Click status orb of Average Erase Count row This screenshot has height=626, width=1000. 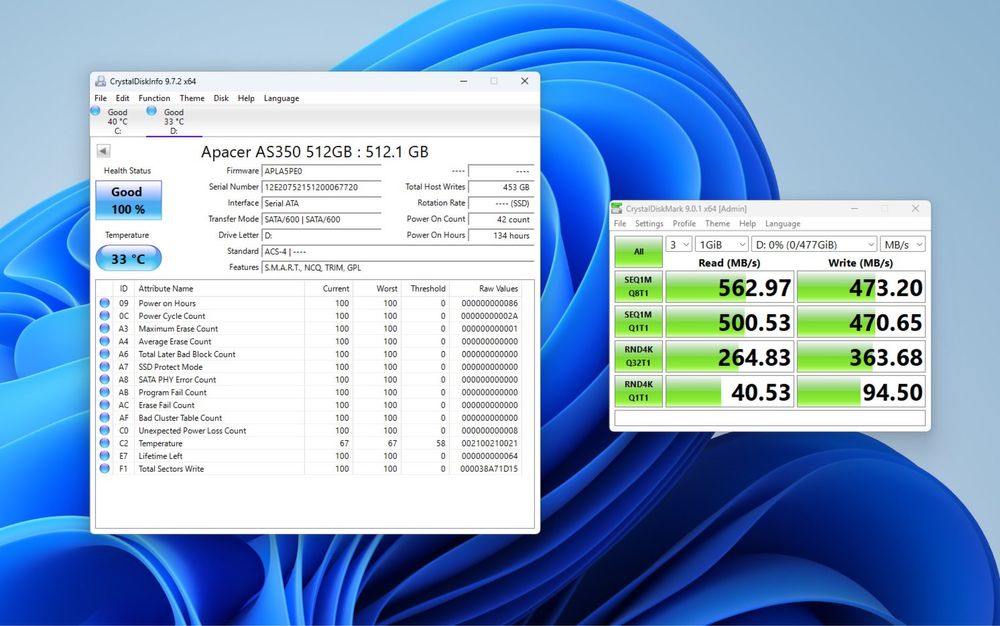pos(105,341)
